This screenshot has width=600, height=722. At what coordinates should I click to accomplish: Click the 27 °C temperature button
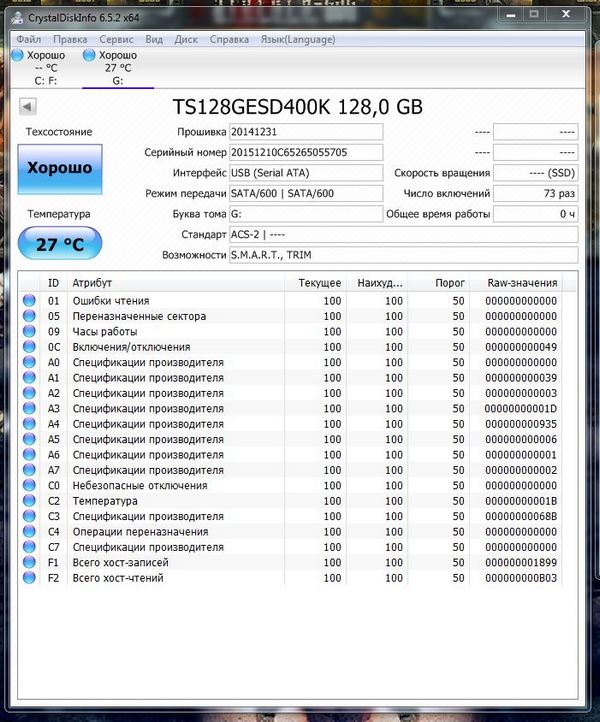59,243
